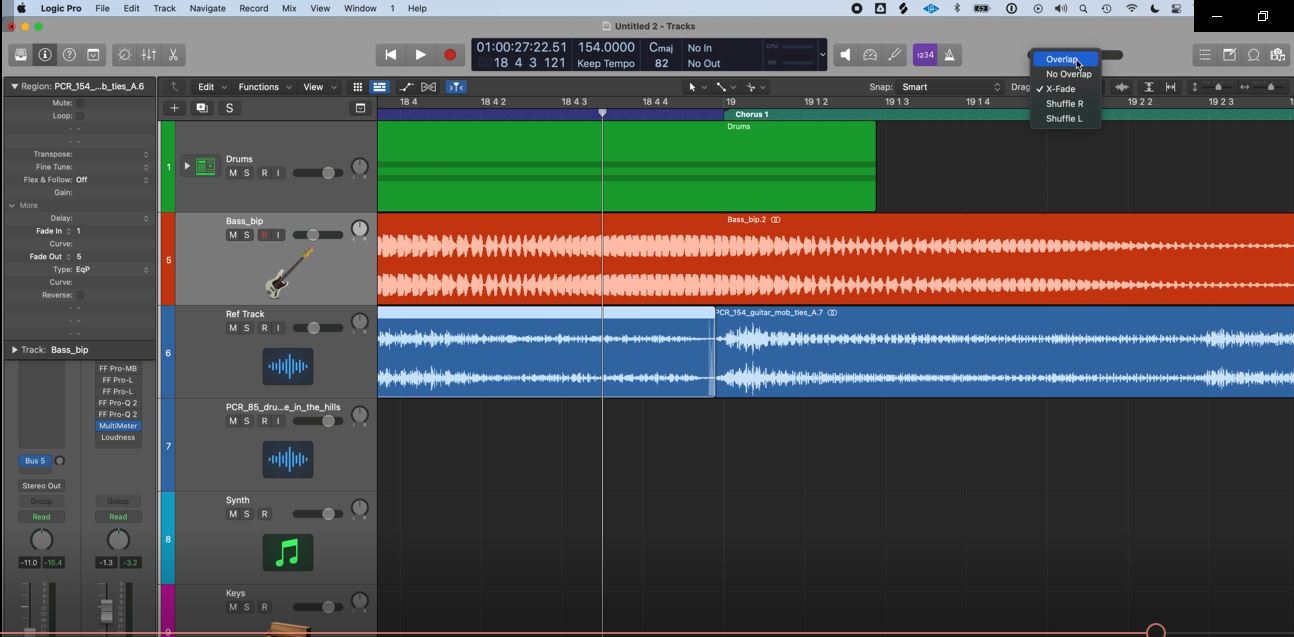Screen dimensions: 1294x637
Task: Add a new track with plus button
Action: [x=174, y=108]
